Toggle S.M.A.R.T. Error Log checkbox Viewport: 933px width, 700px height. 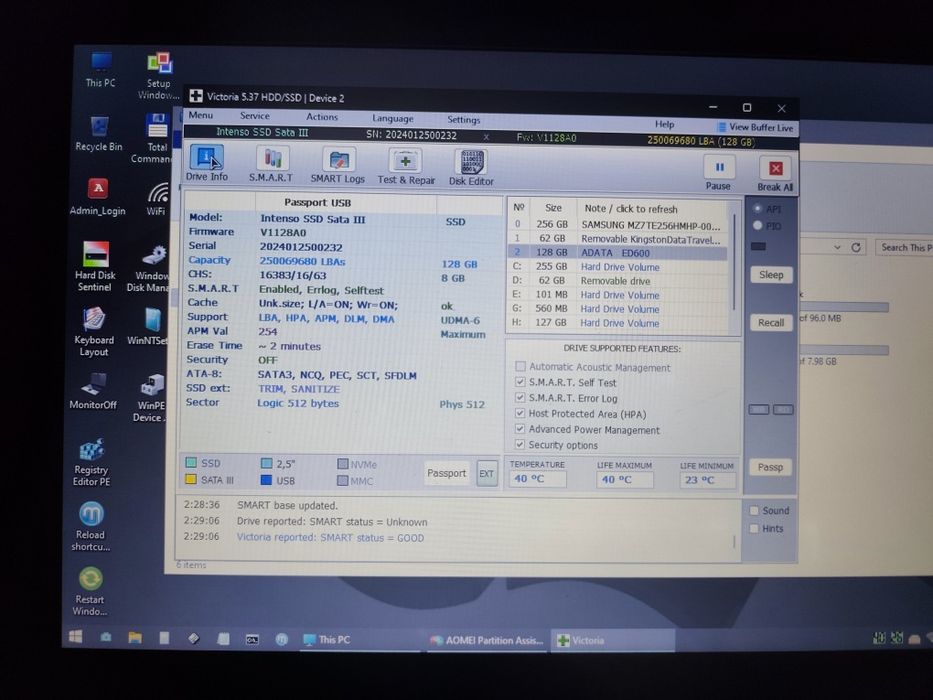click(520, 397)
